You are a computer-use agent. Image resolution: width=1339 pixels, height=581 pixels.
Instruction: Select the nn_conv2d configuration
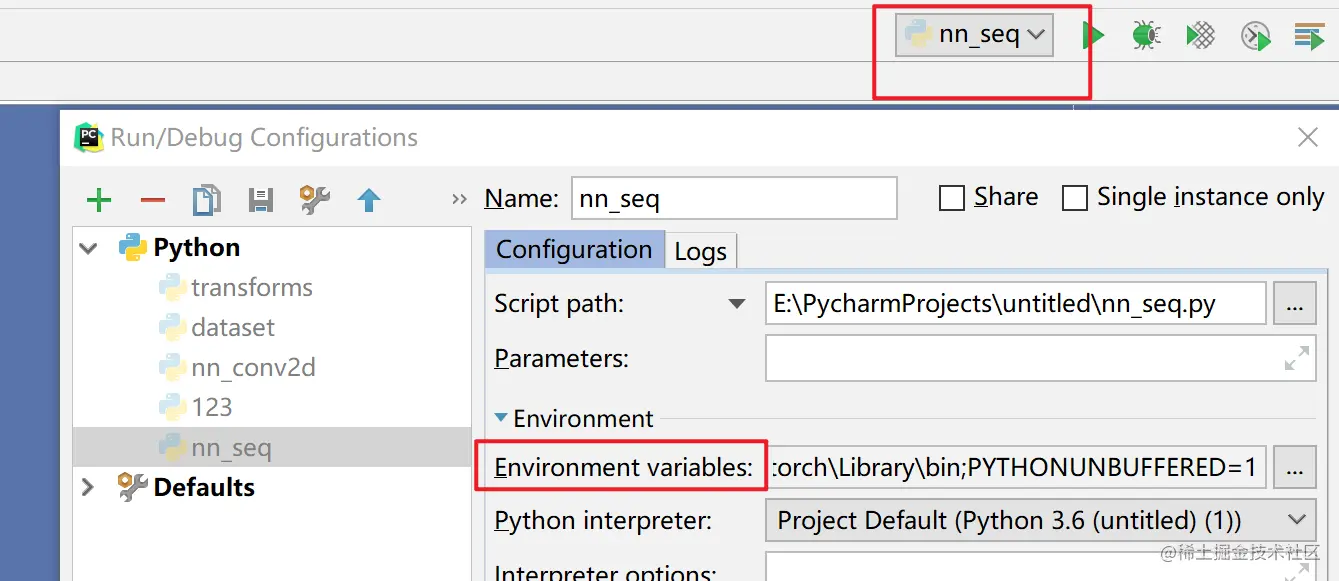(253, 368)
